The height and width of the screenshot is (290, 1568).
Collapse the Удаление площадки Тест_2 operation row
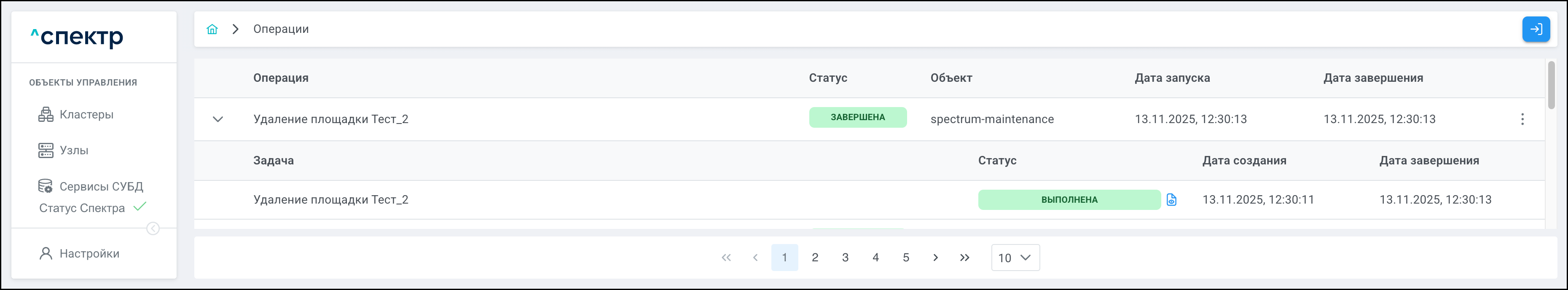(217, 119)
